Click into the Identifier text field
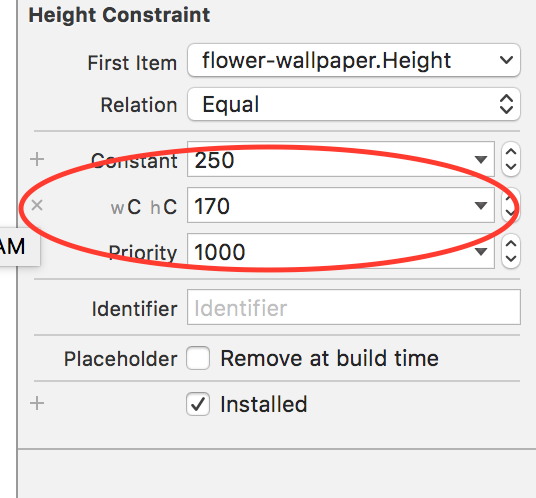This screenshot has height=498, width=536. (x=354, y=307)
